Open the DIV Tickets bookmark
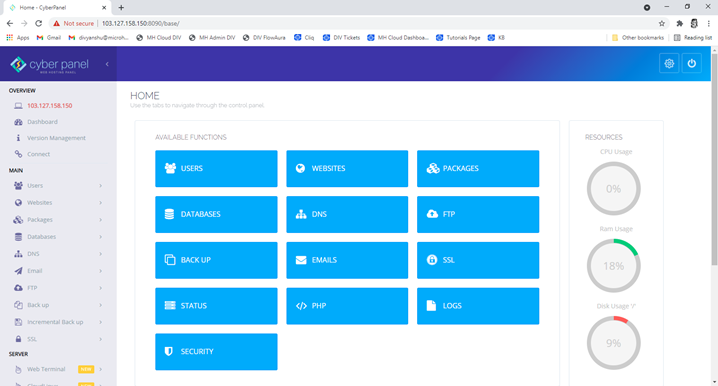Viewport: 718px width, 386px height. click(x=342, y=38)
